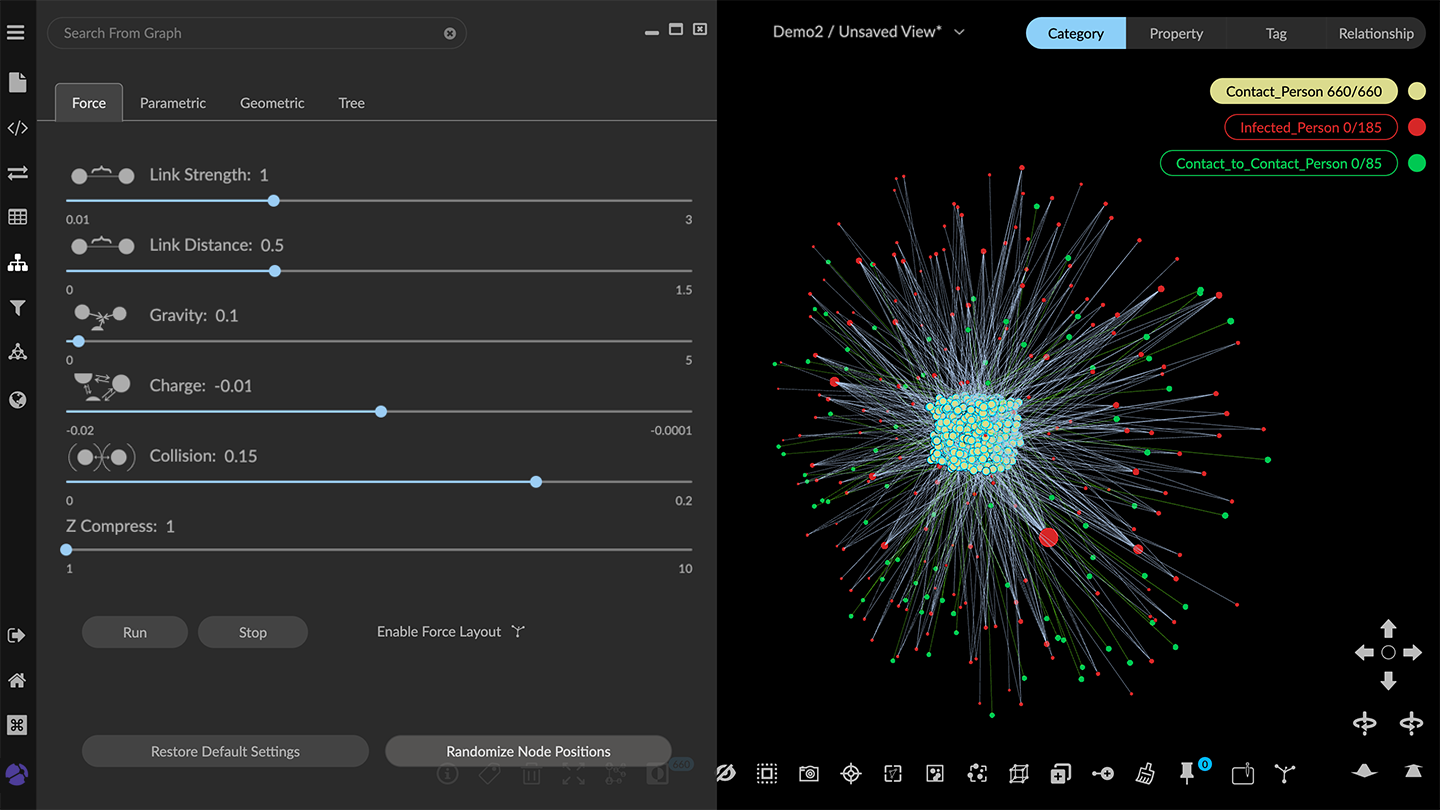Image resolution: width=1440 pixels, height=810 pixels.
Task: Click the Gravity slider handle
Action: click(79, 341)
